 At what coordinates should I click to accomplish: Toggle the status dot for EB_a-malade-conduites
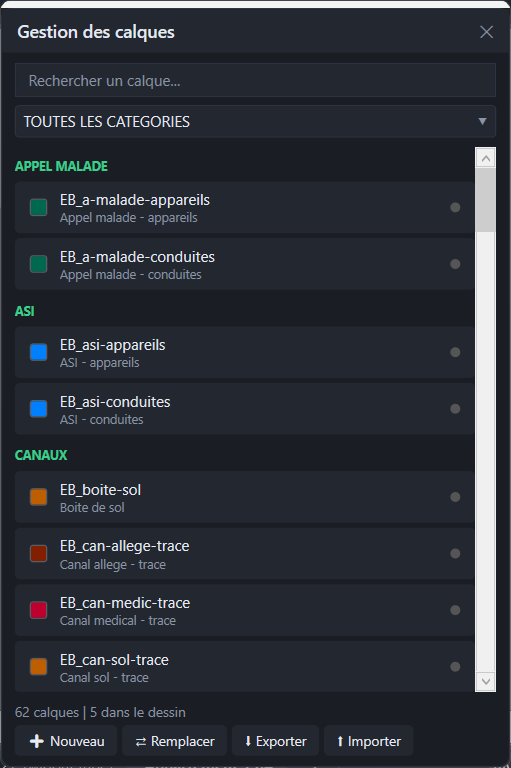[x=455, y=264]
